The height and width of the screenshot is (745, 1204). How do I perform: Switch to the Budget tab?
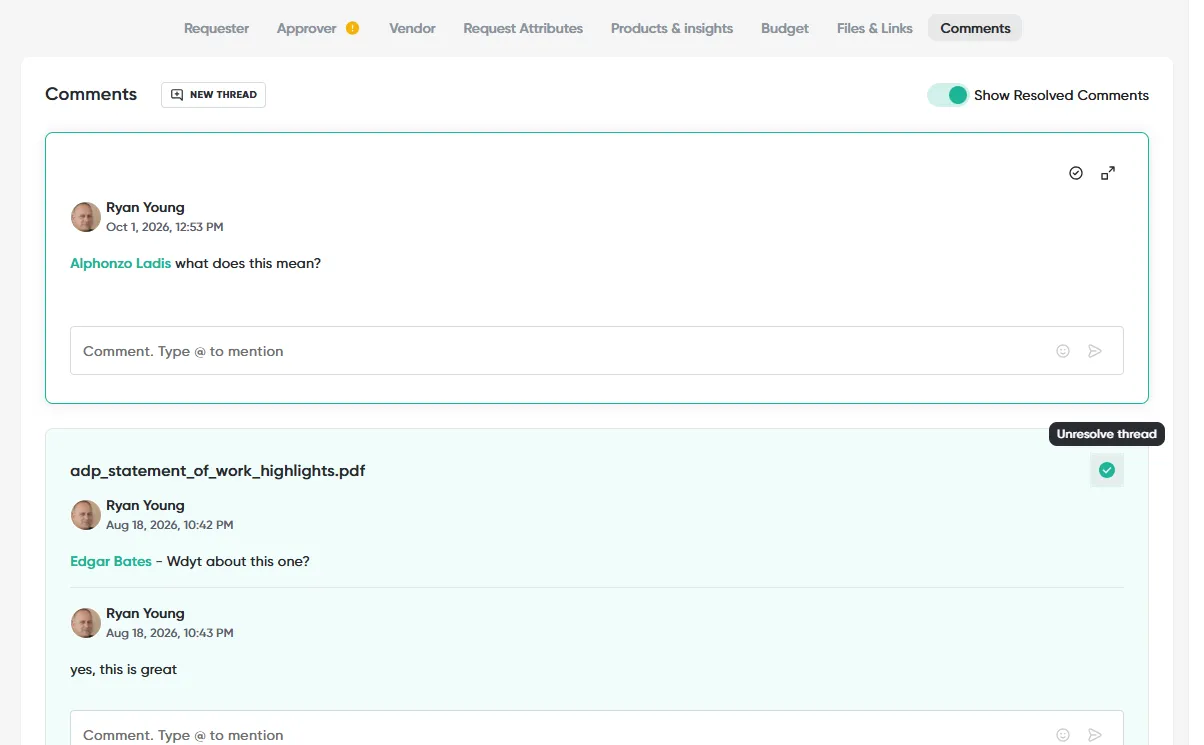(x=785, y=28)
